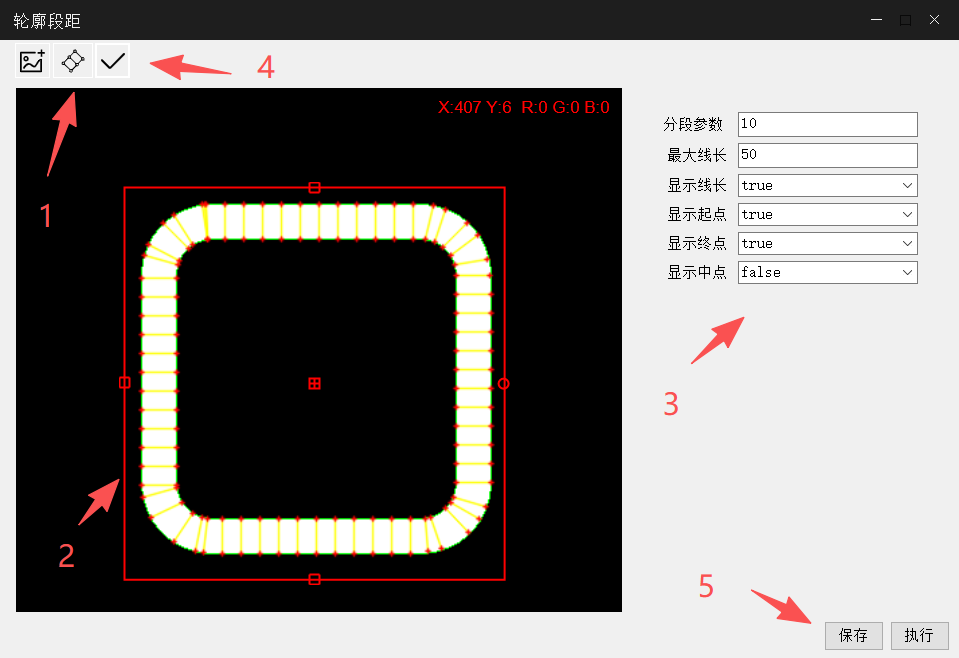Click the 显示中点 label
Viewport: 959px width, 658px height.
[x=697, y=272]
